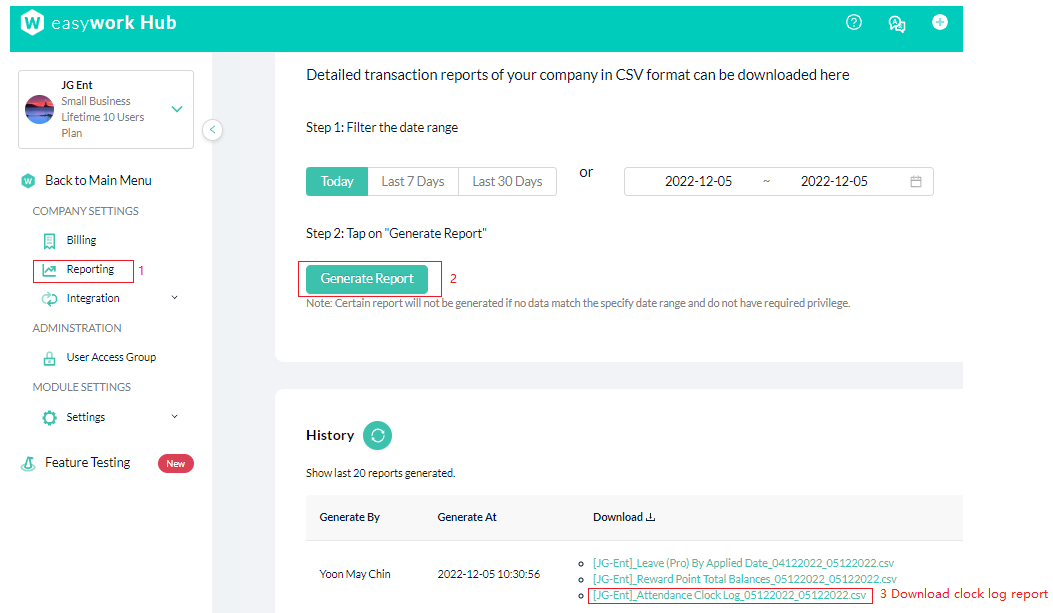Click the start date 2022-12-05 field
This screenshot has height=613, width=1053.
(x=698, y=181)
